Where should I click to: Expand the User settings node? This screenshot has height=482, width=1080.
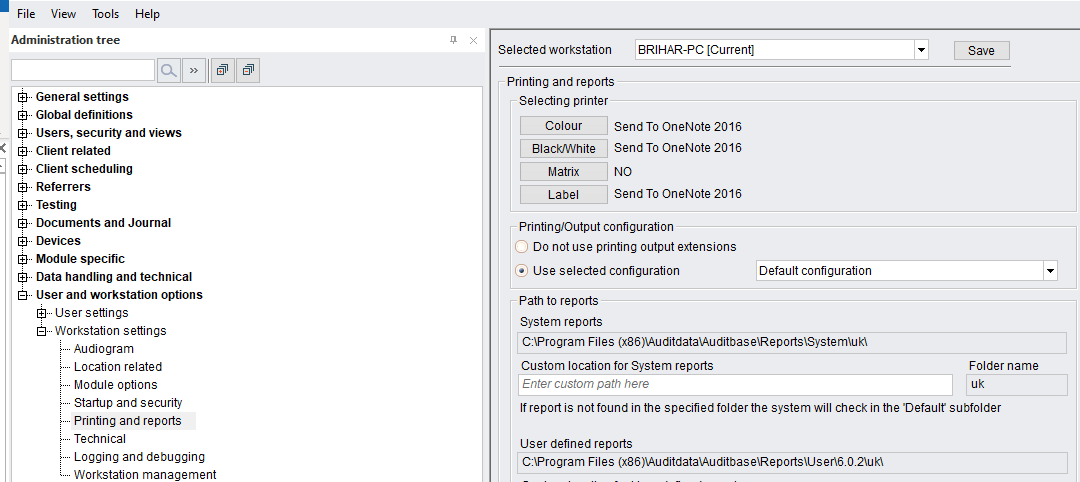pos(42,313)
